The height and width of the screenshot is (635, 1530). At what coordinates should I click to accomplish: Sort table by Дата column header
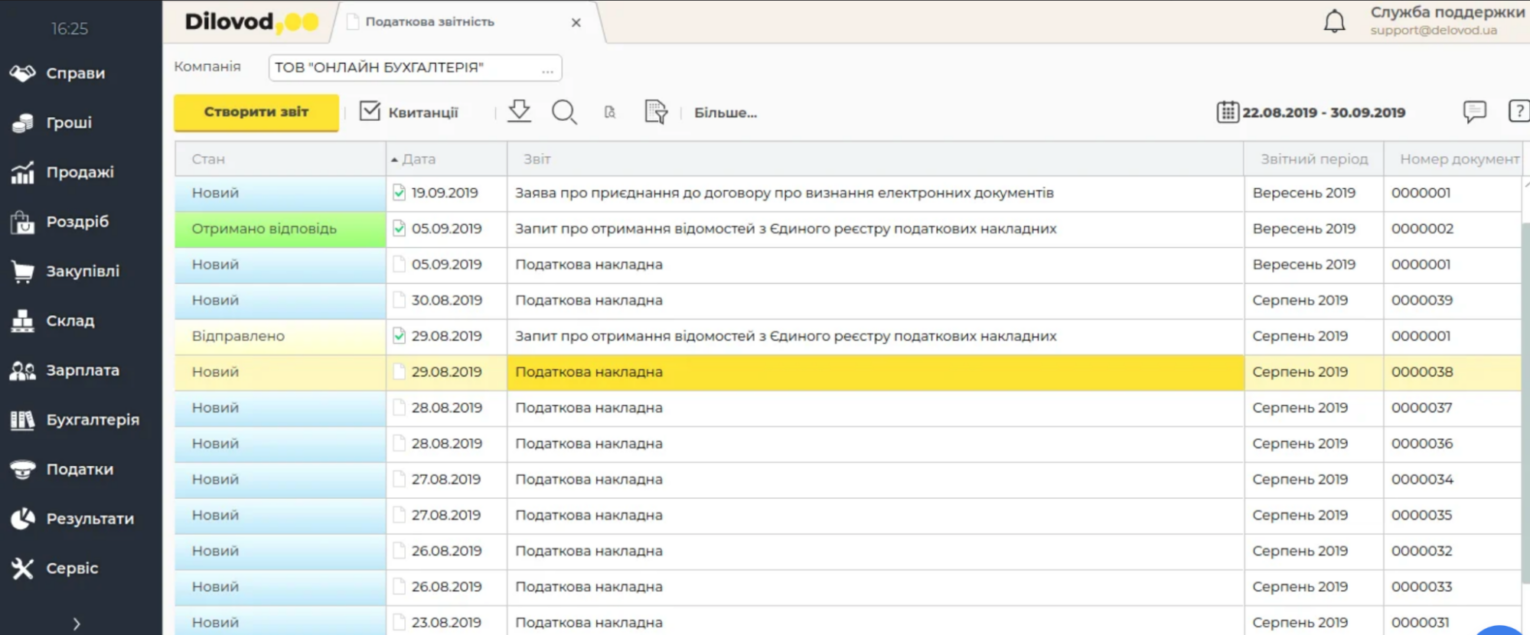pos(418,159)
